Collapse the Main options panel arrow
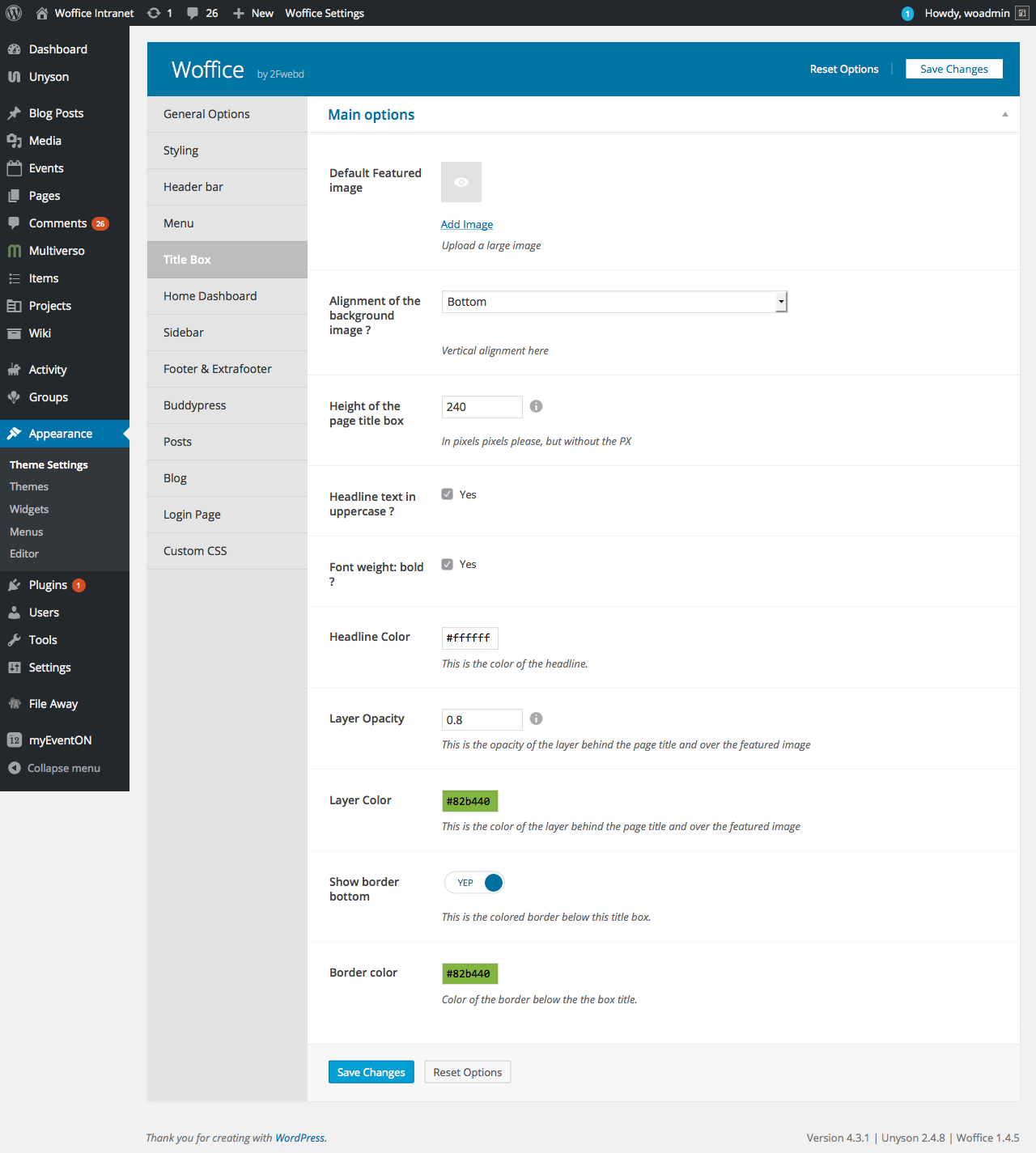Viewport: 1036px width, 1153px height. coord(1005,115)
